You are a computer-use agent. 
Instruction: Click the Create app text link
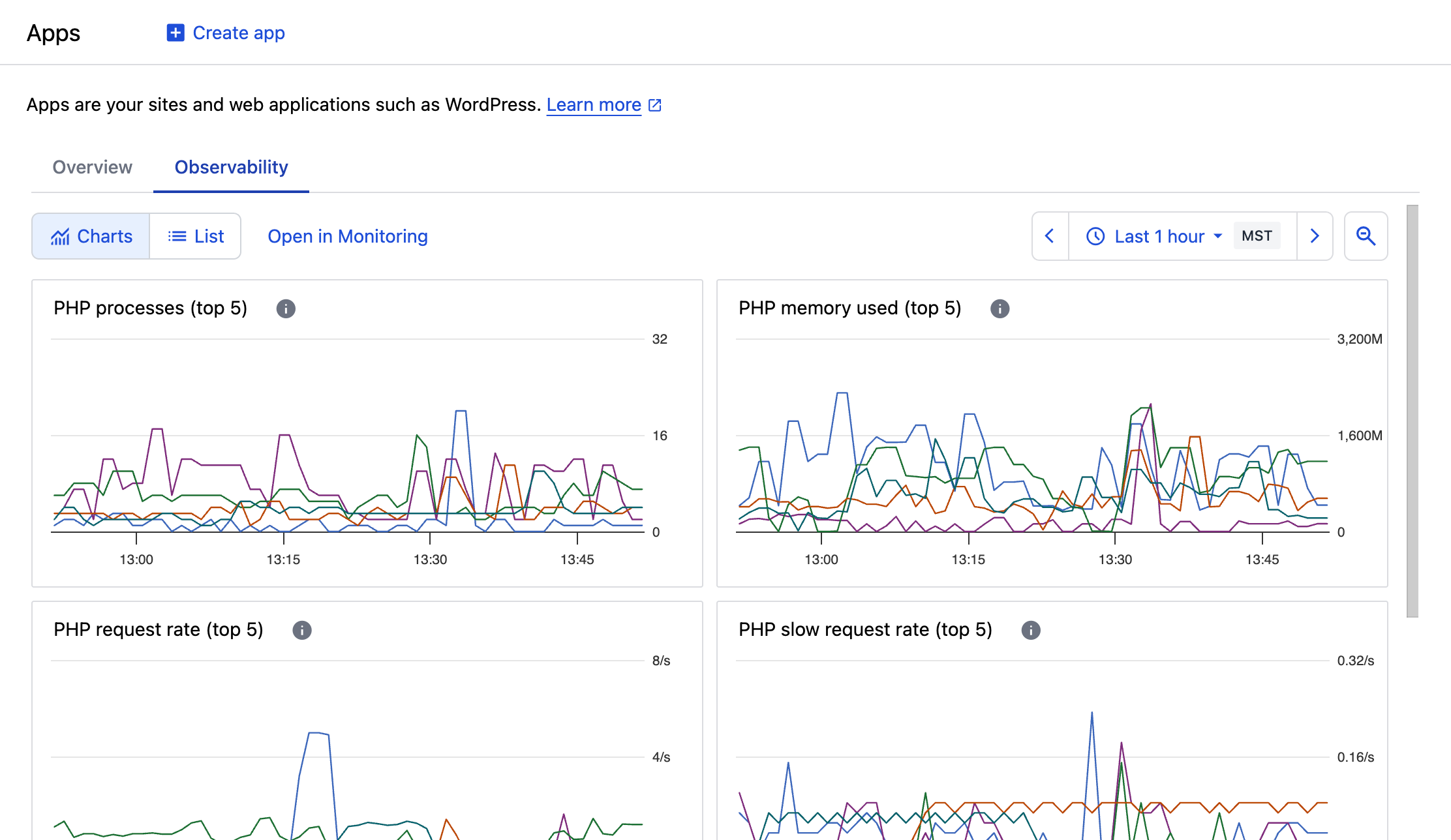[x=239, y=33]
